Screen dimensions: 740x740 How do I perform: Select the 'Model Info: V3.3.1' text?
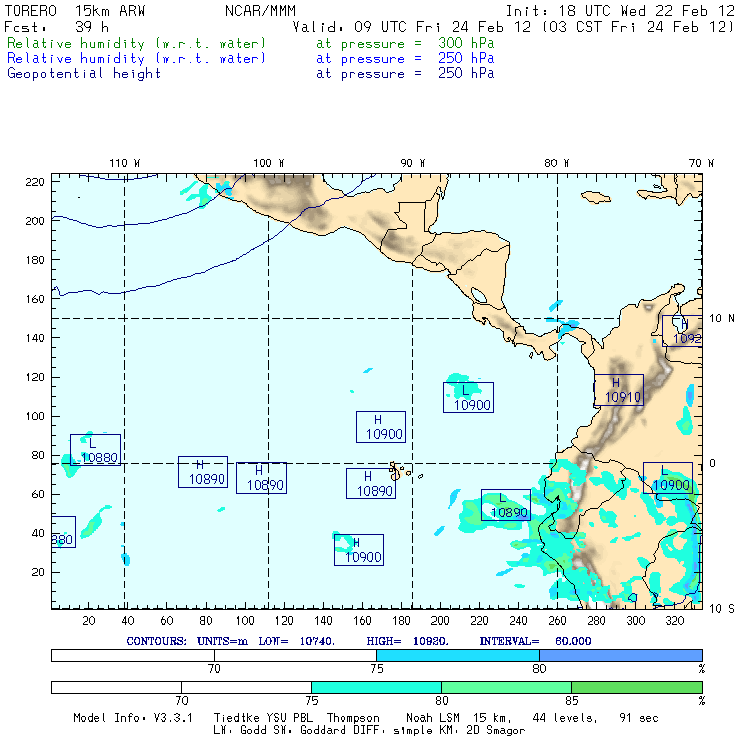(x=133, y=718)
